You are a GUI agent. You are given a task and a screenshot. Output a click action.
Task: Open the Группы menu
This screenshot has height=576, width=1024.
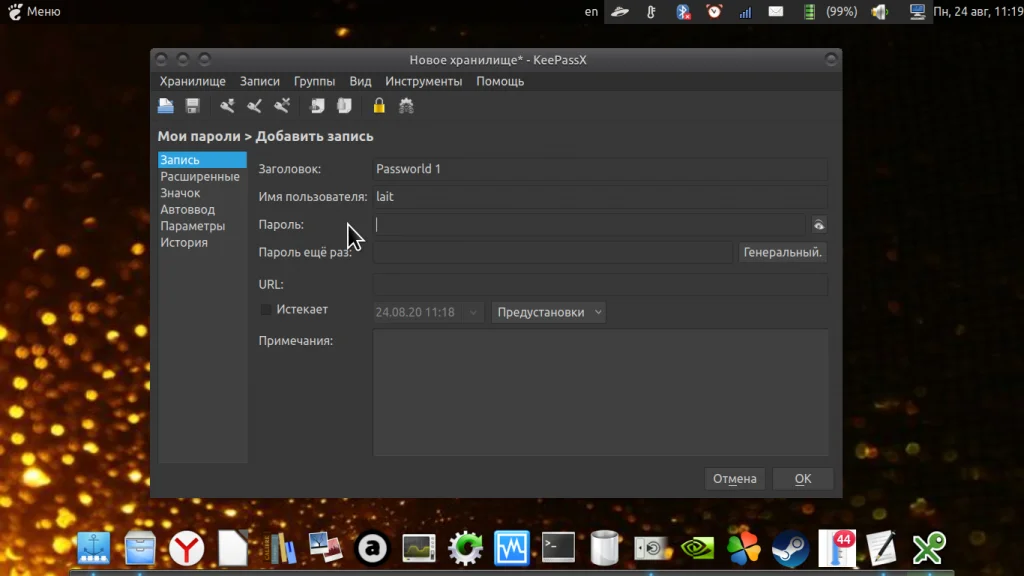tap(314, 81)
